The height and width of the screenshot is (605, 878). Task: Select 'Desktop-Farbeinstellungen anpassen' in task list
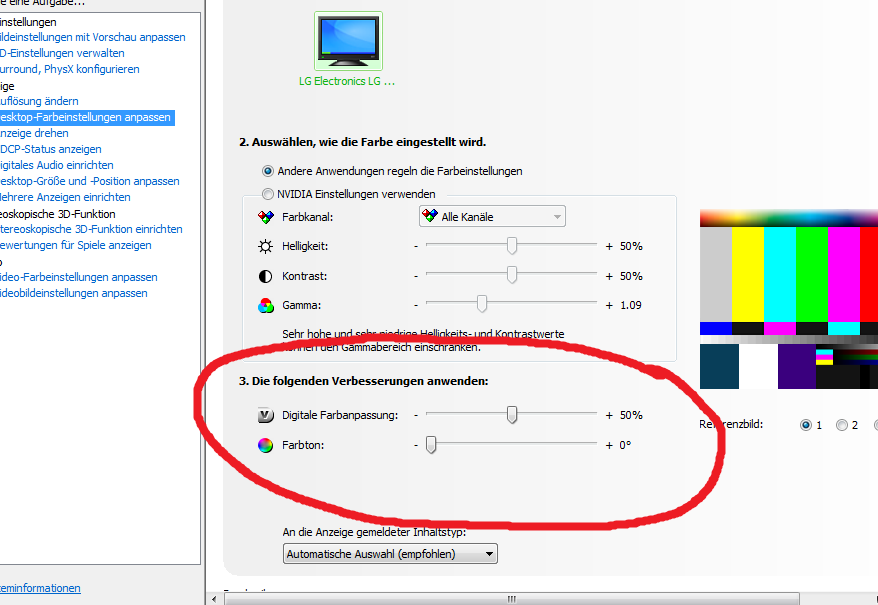(86, 117)
